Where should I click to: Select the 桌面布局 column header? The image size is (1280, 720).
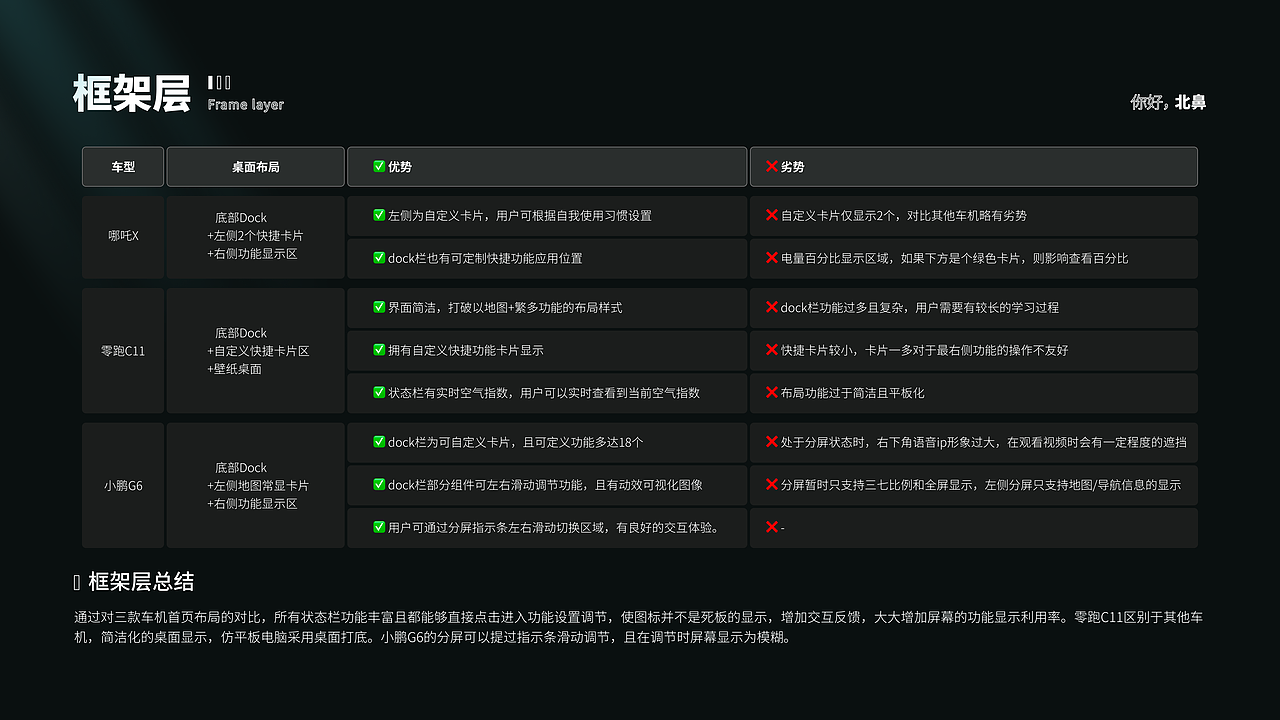tap(255, 166)
